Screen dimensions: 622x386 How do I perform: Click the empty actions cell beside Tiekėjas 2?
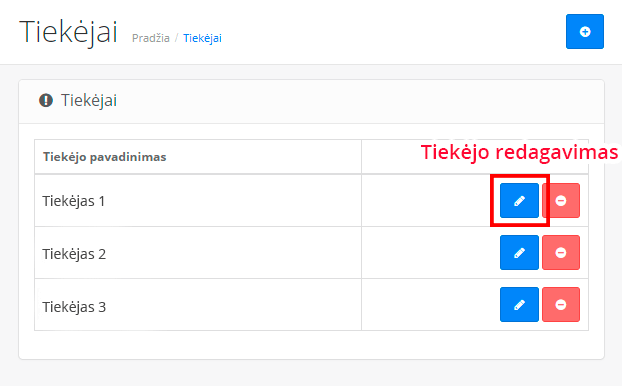(x=430, y=253)
